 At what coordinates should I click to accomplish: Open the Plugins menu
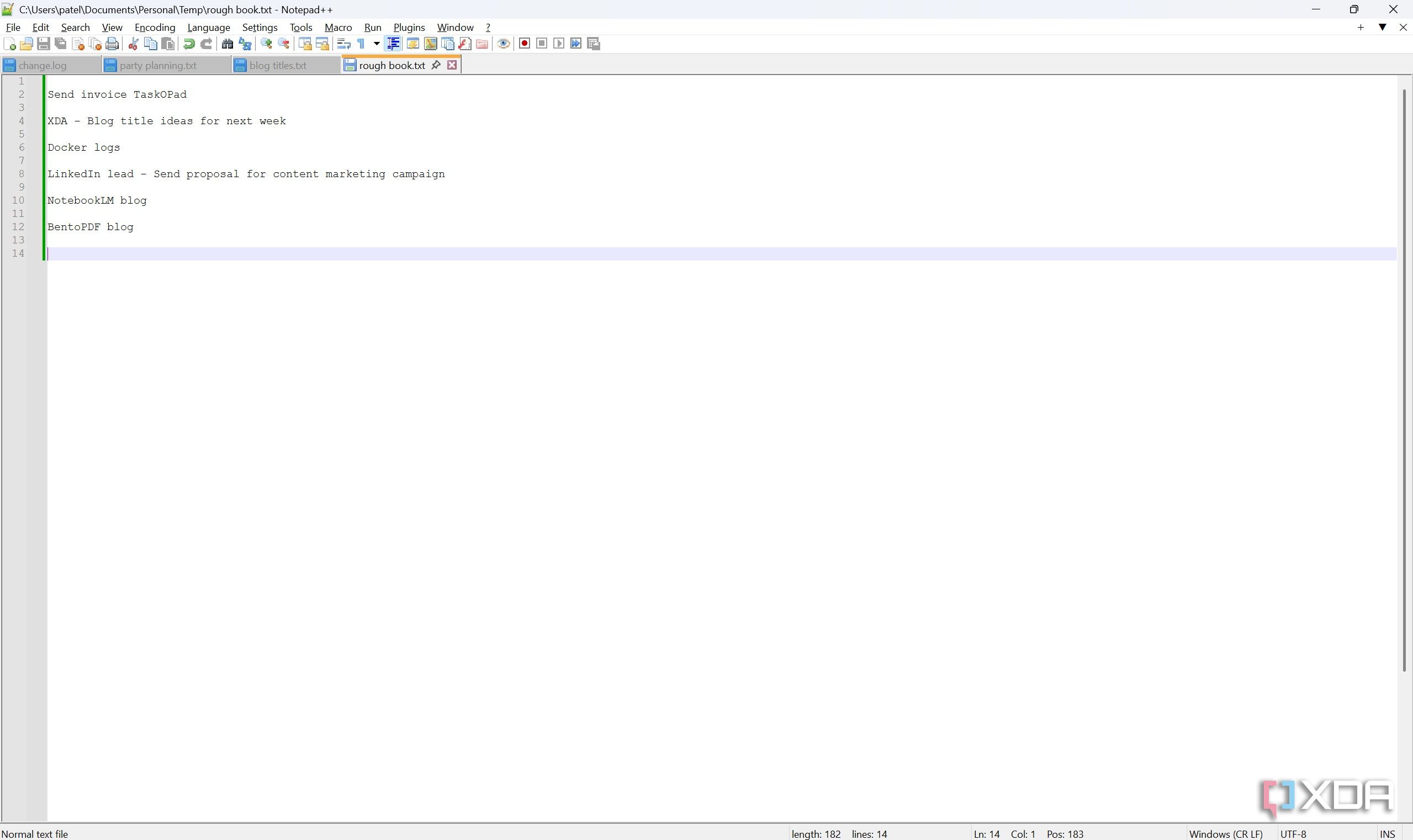point(409,27)
